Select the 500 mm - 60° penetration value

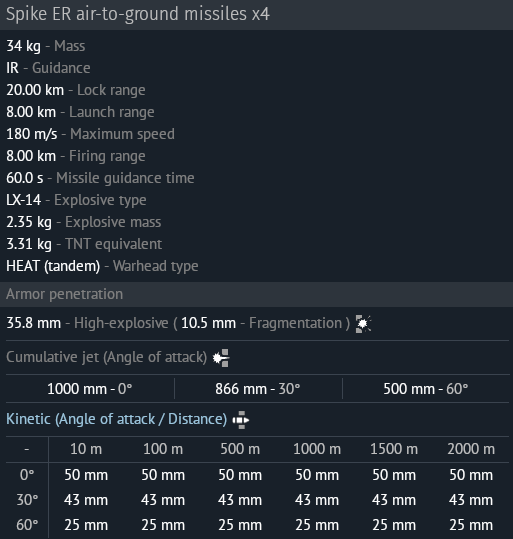[x=426, y=389]
